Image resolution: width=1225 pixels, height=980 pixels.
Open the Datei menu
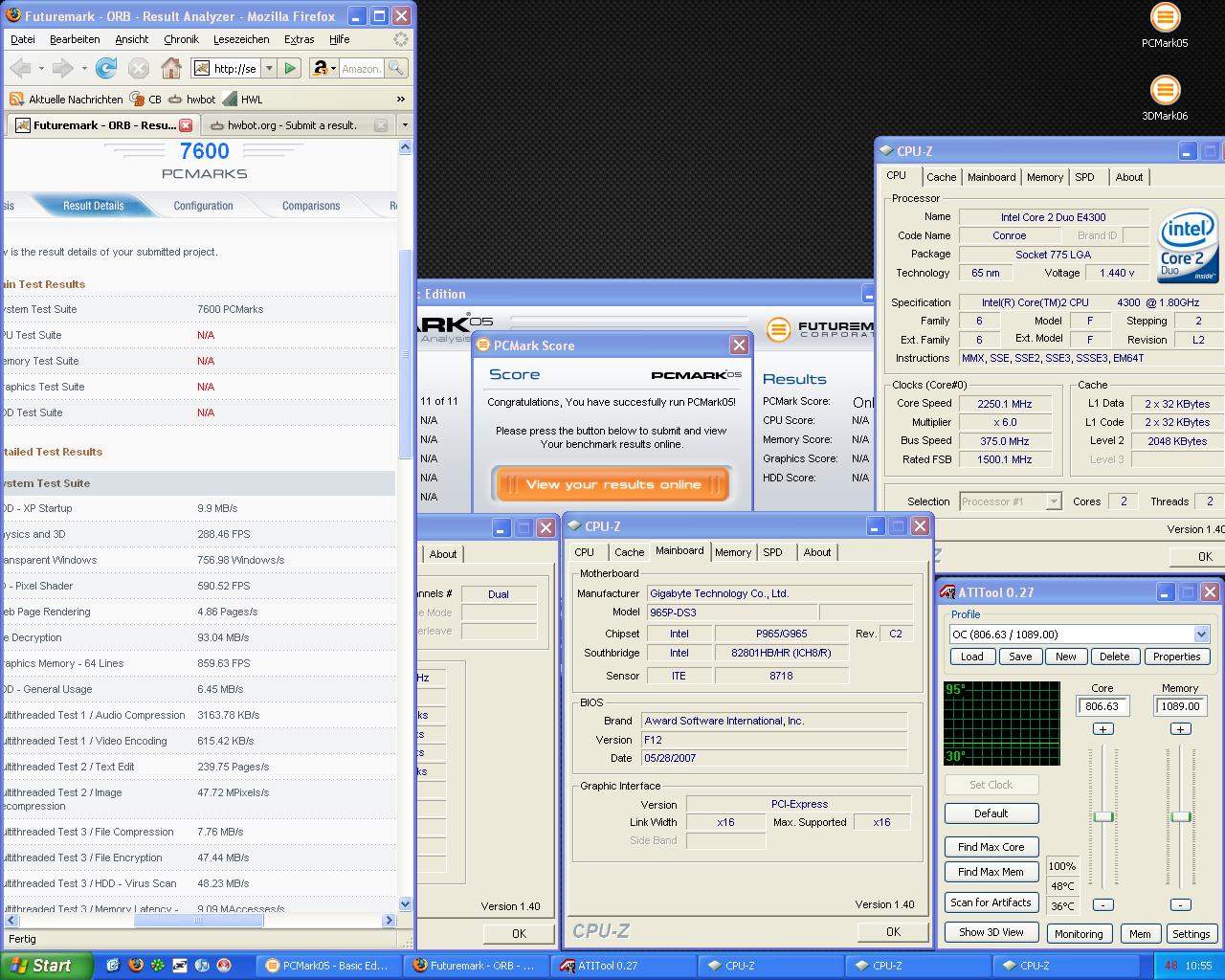(x=23, y=39)
